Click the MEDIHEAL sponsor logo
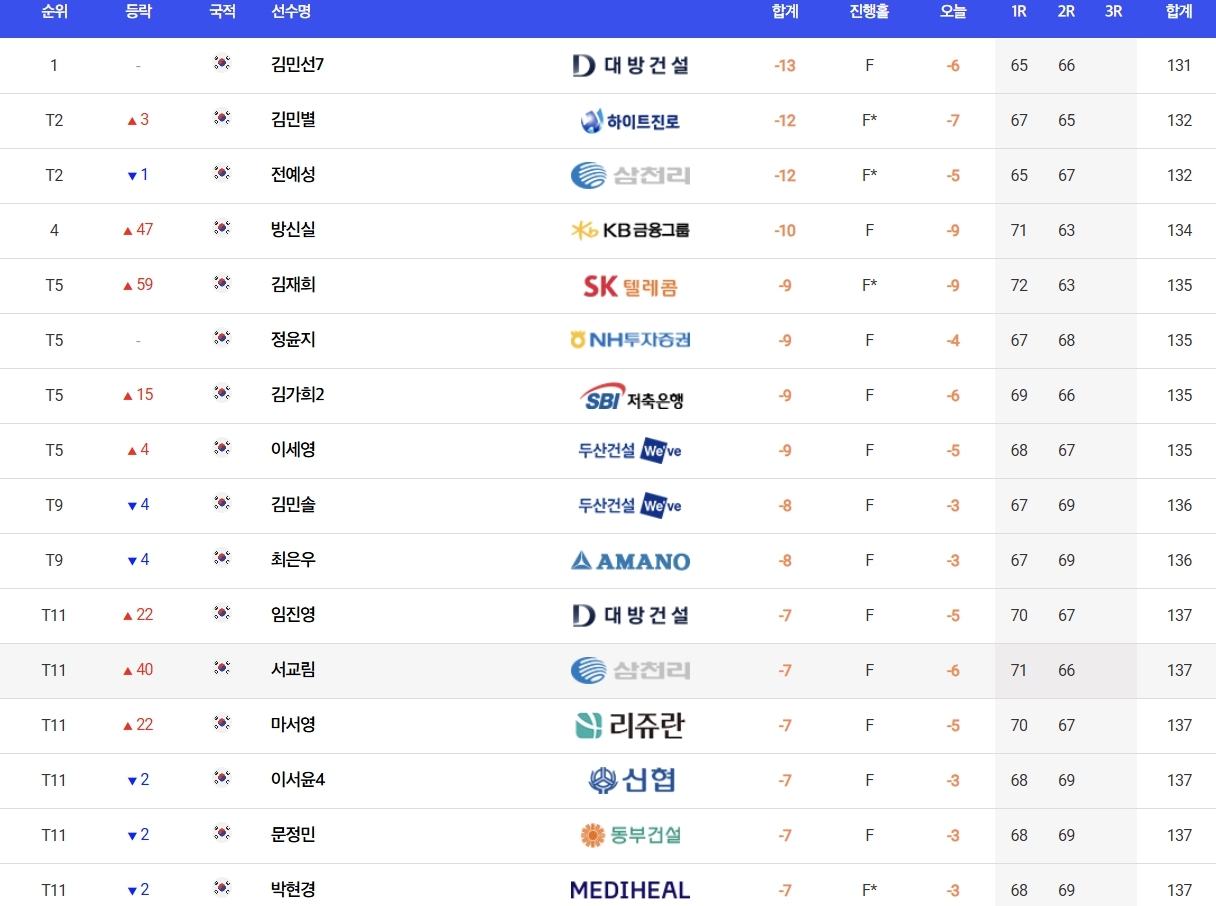The width and height of the screenshot is (1216, 906). coord(630,890)
